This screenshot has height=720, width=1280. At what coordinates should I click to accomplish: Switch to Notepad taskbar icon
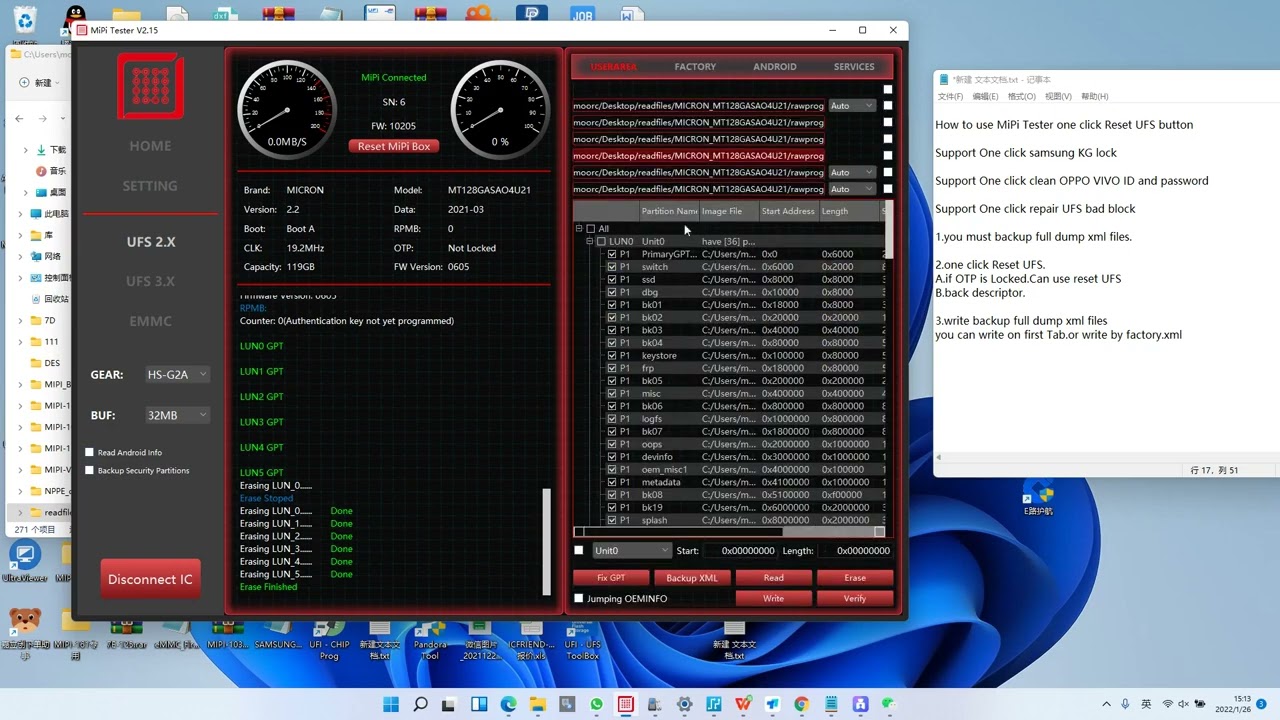831,704
